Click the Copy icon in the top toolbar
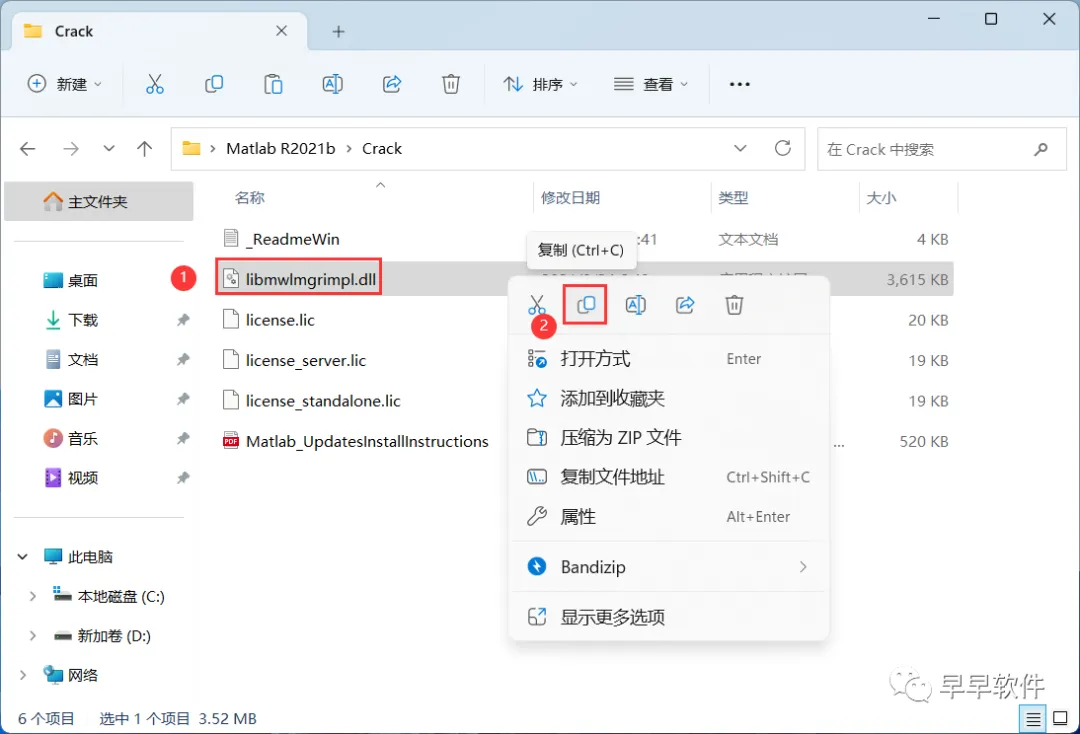Viewport: 1080px width, 734px height. point(214,84)
